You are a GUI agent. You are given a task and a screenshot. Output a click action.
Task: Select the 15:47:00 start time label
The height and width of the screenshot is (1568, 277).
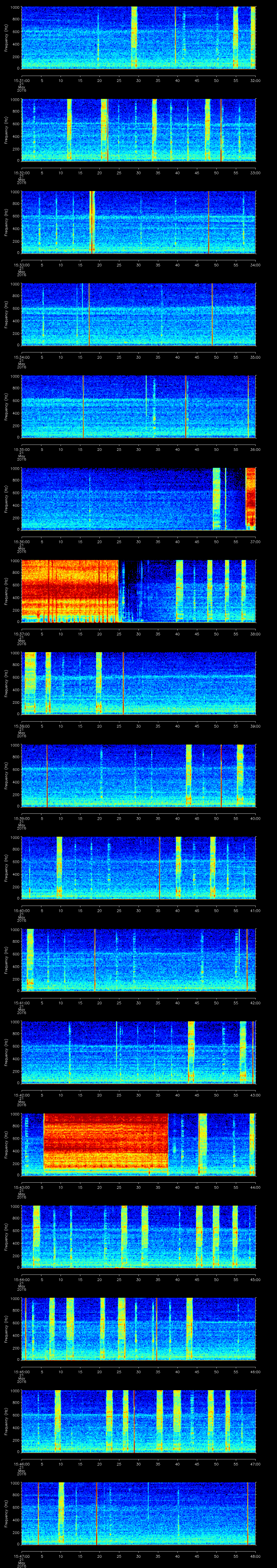[21, 1556]
